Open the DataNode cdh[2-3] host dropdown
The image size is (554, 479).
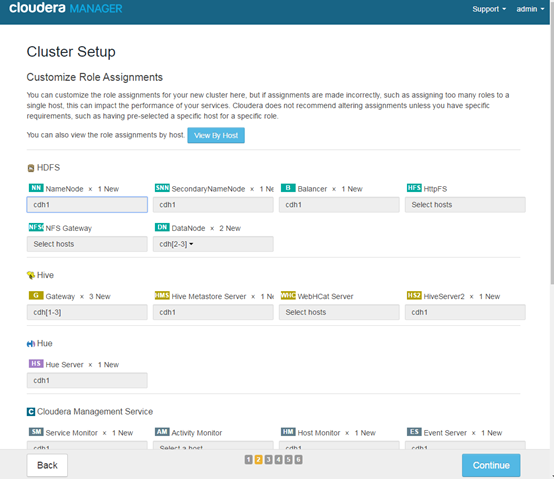coord(213,244)
